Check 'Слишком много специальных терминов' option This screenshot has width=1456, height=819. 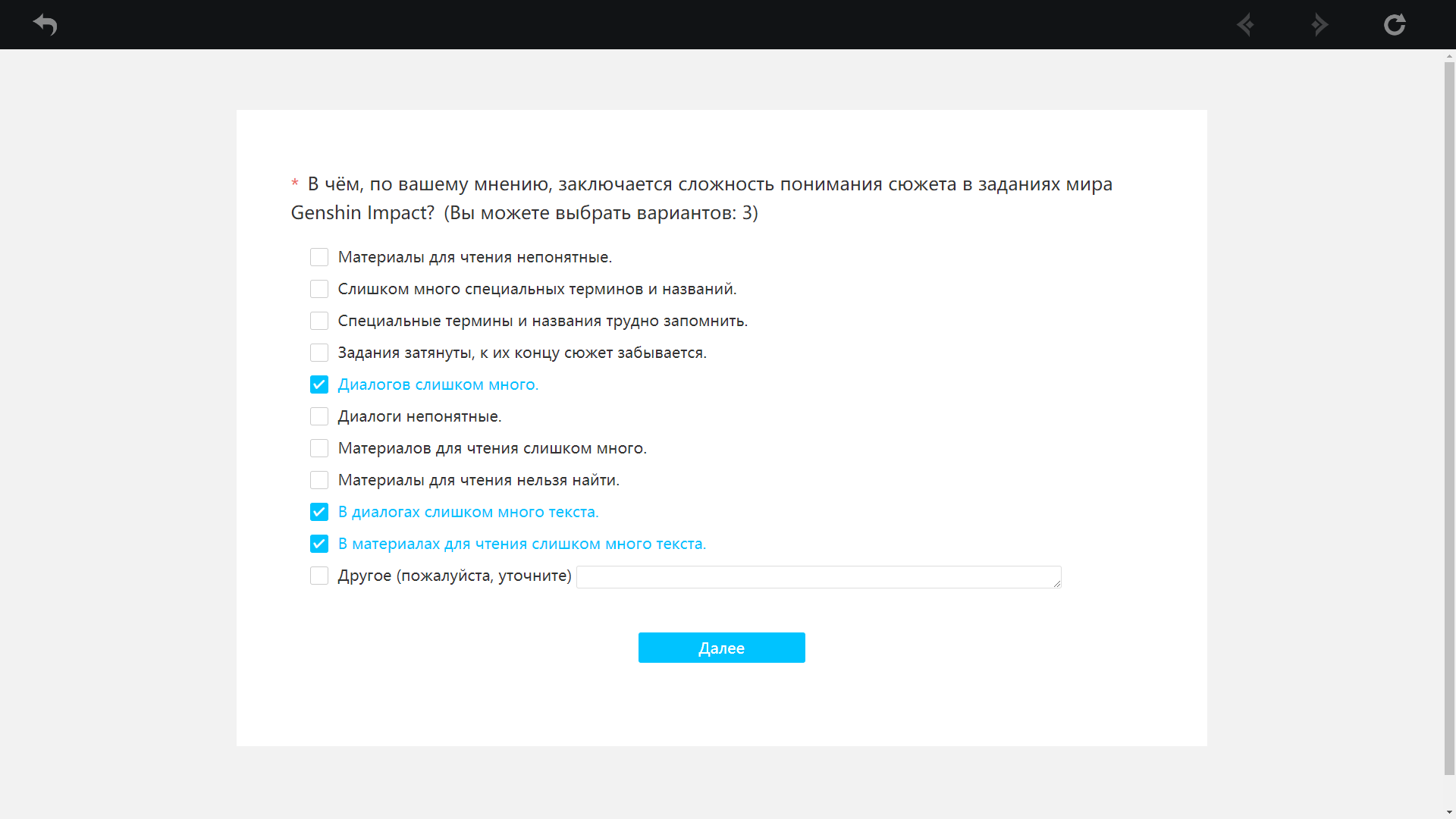coord(319,289)
